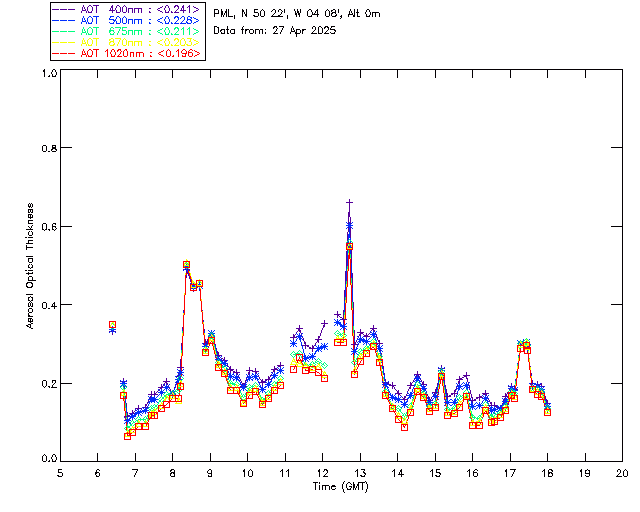Click the AOT 500nm legend entry
Image resolution: width=640 pixels, height=512 pixels.
(127, 20)
